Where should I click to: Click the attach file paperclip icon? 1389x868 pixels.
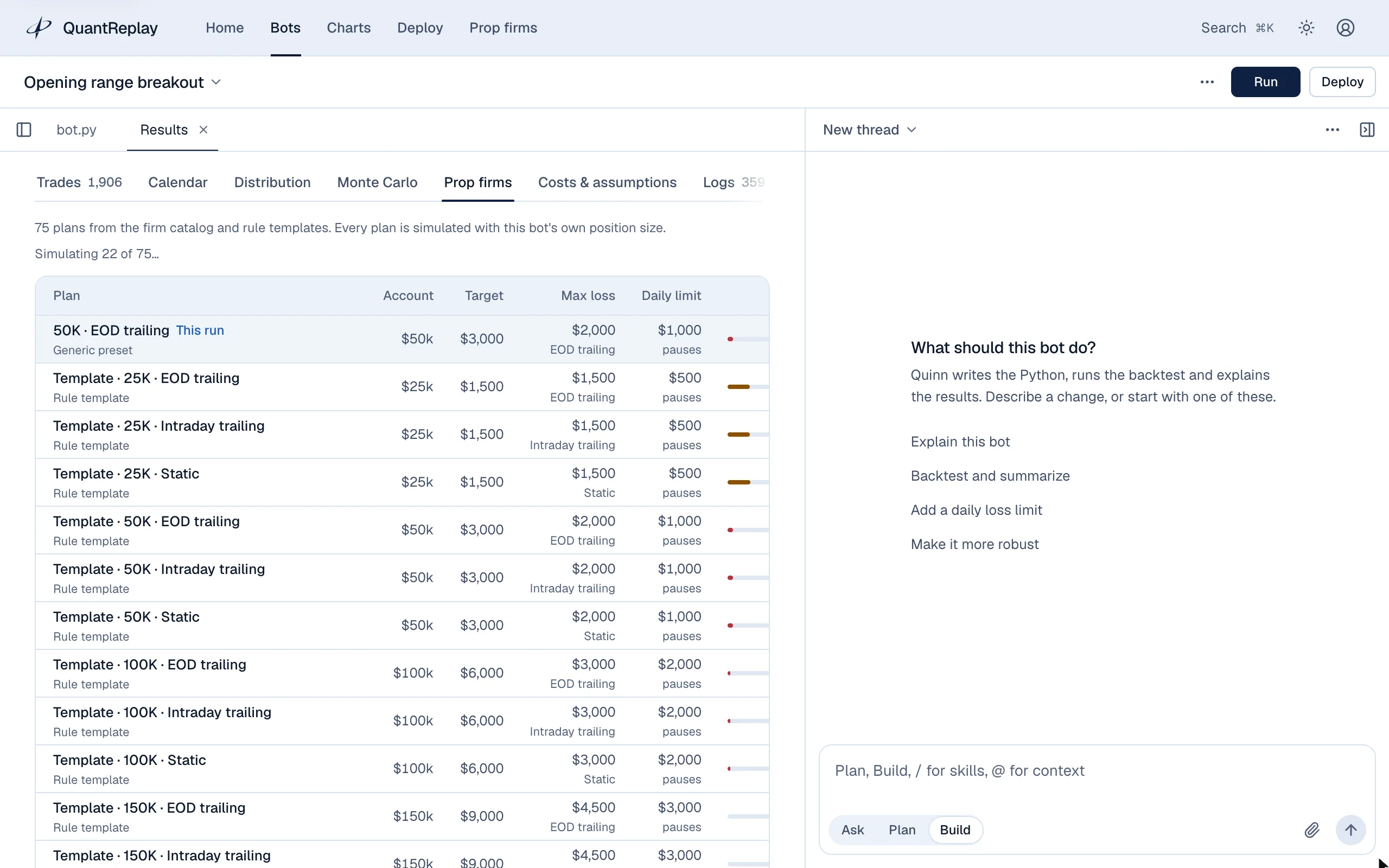pyautogui.click(x=1311, y=830)
